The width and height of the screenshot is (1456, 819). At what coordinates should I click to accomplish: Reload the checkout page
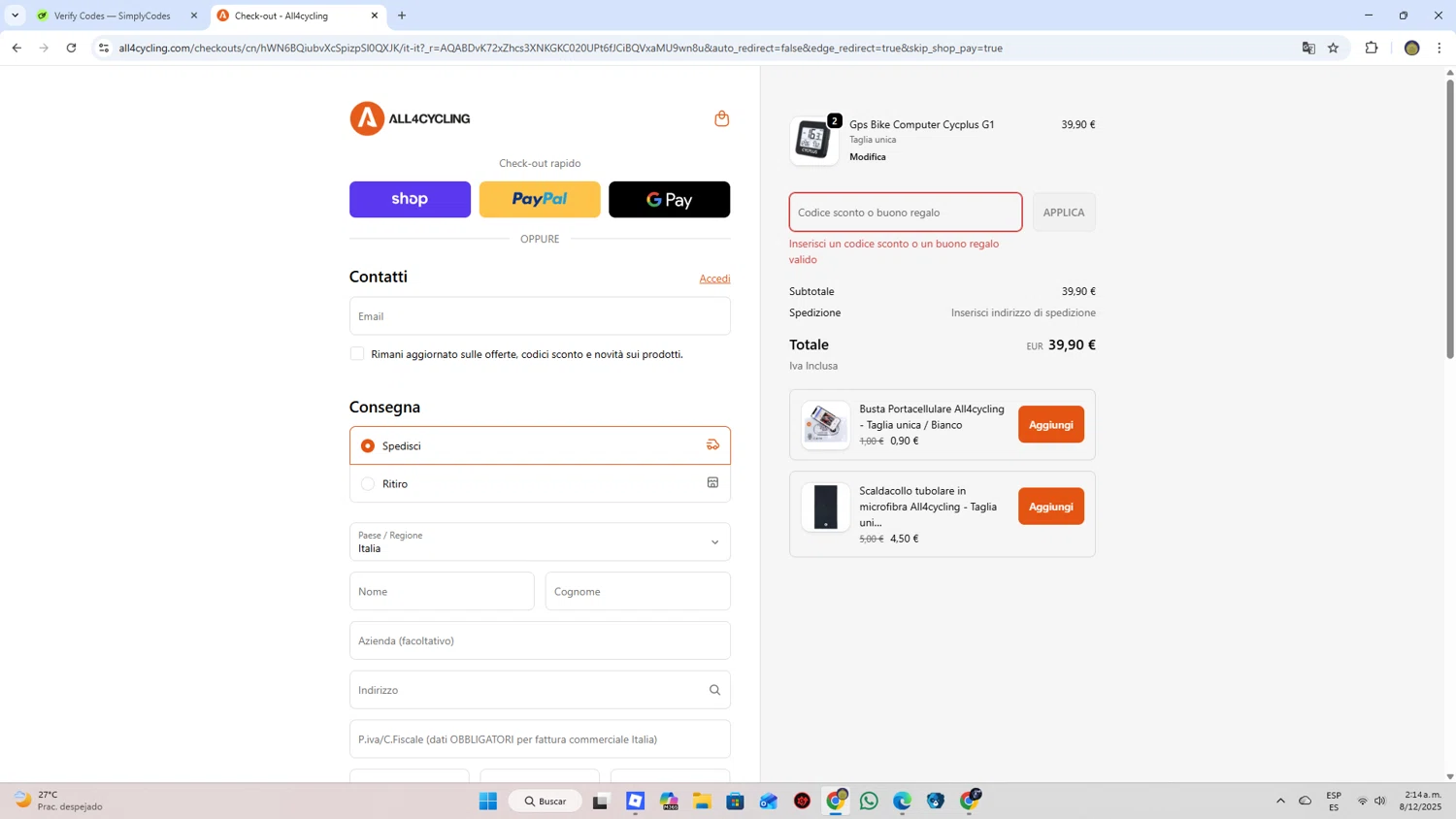point(71,48)
